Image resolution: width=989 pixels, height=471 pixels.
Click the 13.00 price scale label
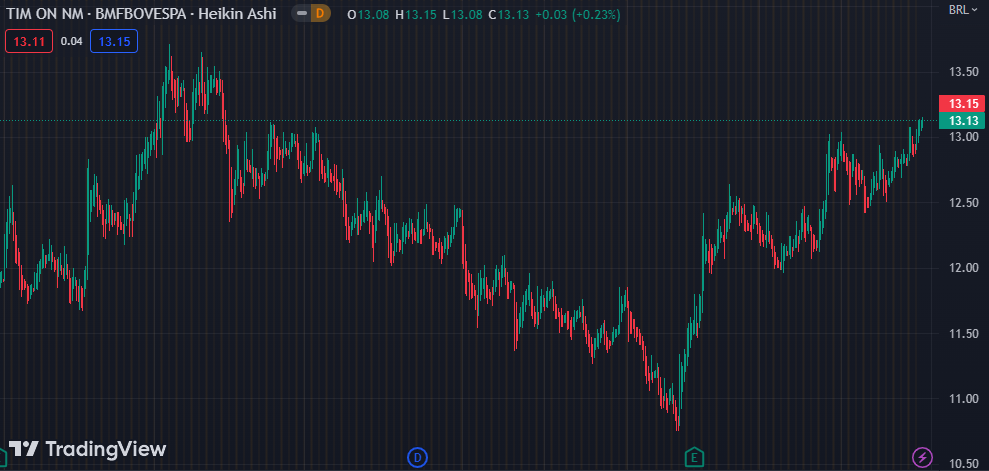coord(963,137)
